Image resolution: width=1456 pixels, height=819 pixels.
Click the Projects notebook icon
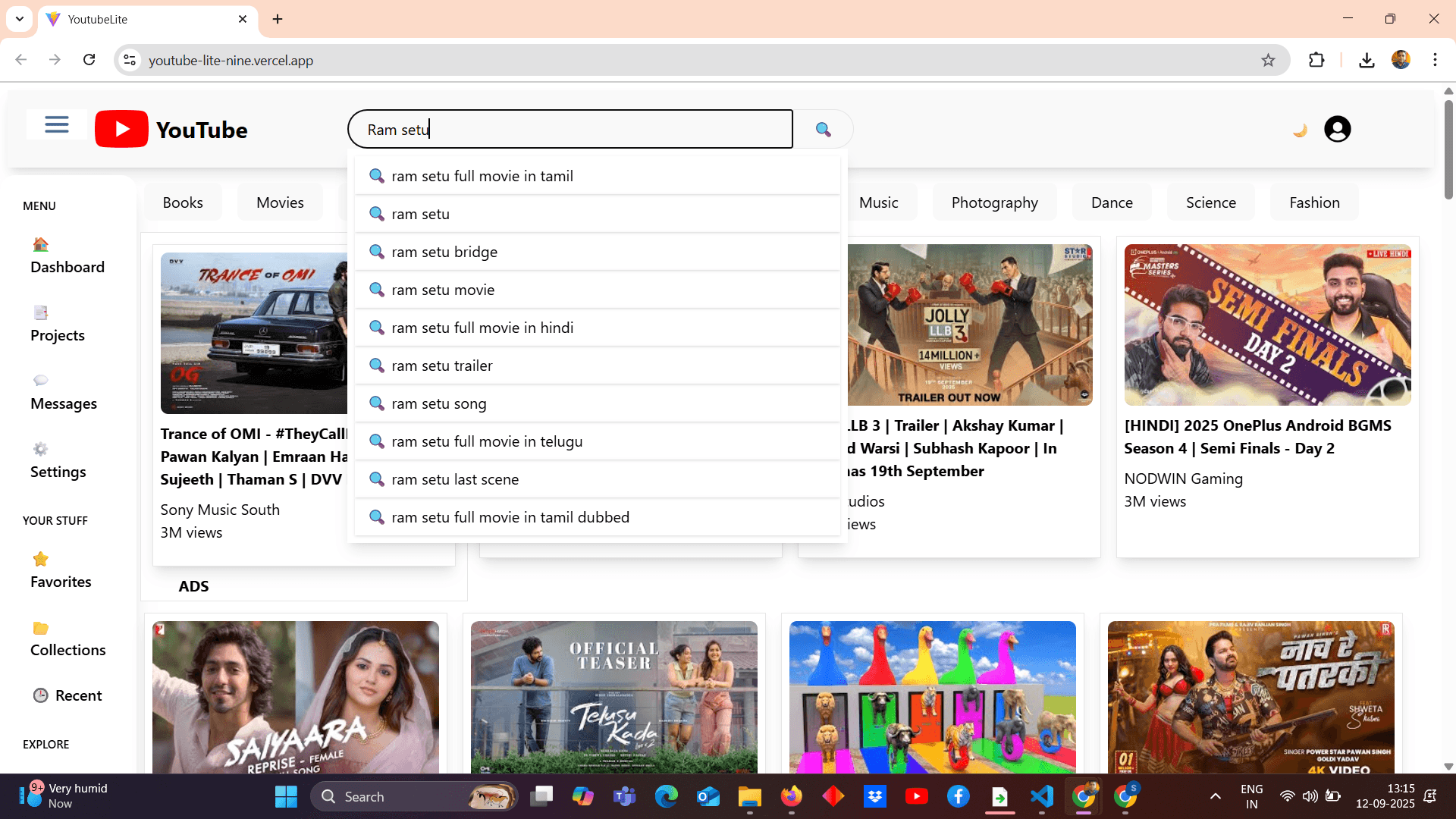pyautogui.click(x=41, y=312)
